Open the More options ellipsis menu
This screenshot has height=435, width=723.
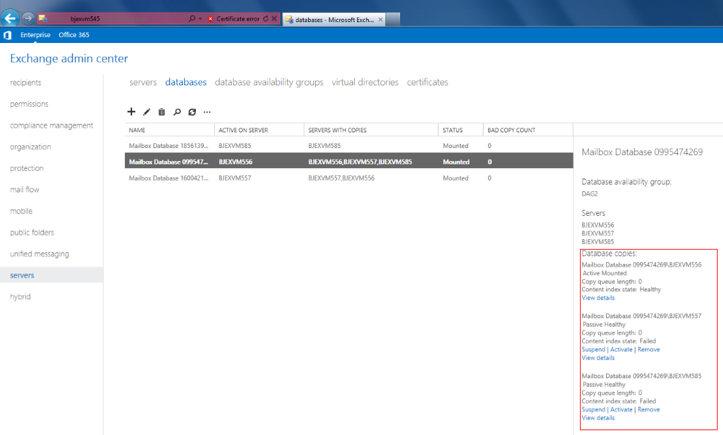pos(207,112)
